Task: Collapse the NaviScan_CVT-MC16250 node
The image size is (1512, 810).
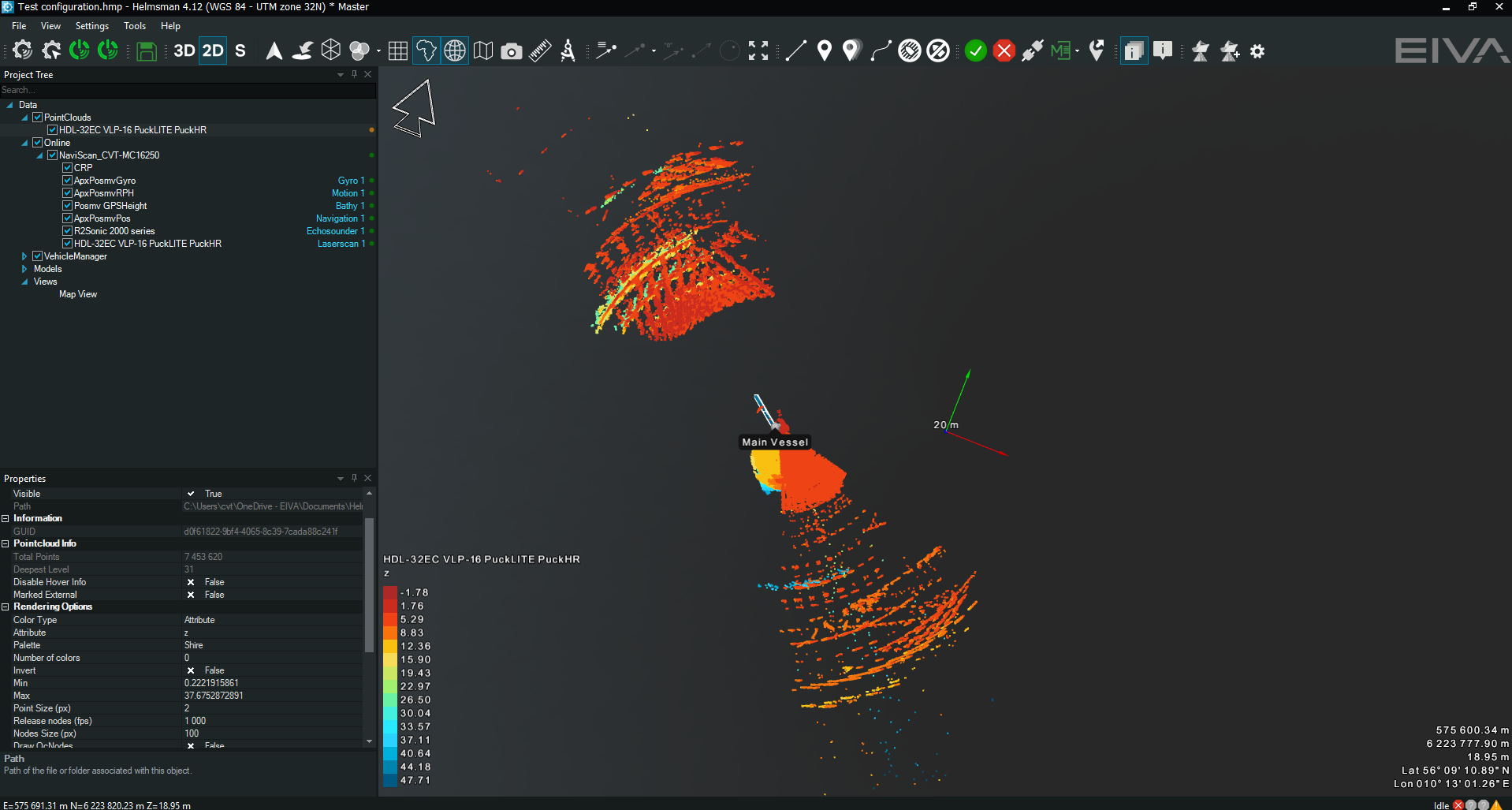Action: tap(39, 155)
